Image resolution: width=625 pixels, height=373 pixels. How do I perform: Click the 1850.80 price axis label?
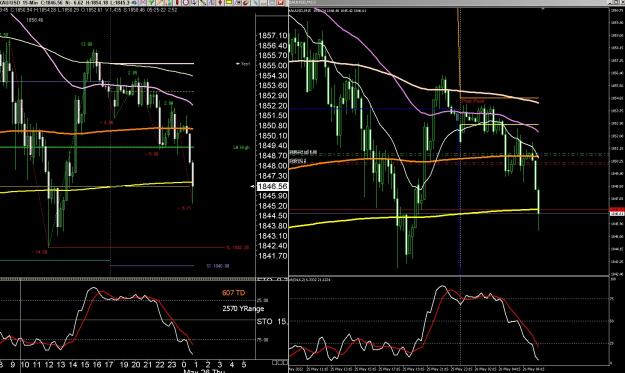(273, 126)
